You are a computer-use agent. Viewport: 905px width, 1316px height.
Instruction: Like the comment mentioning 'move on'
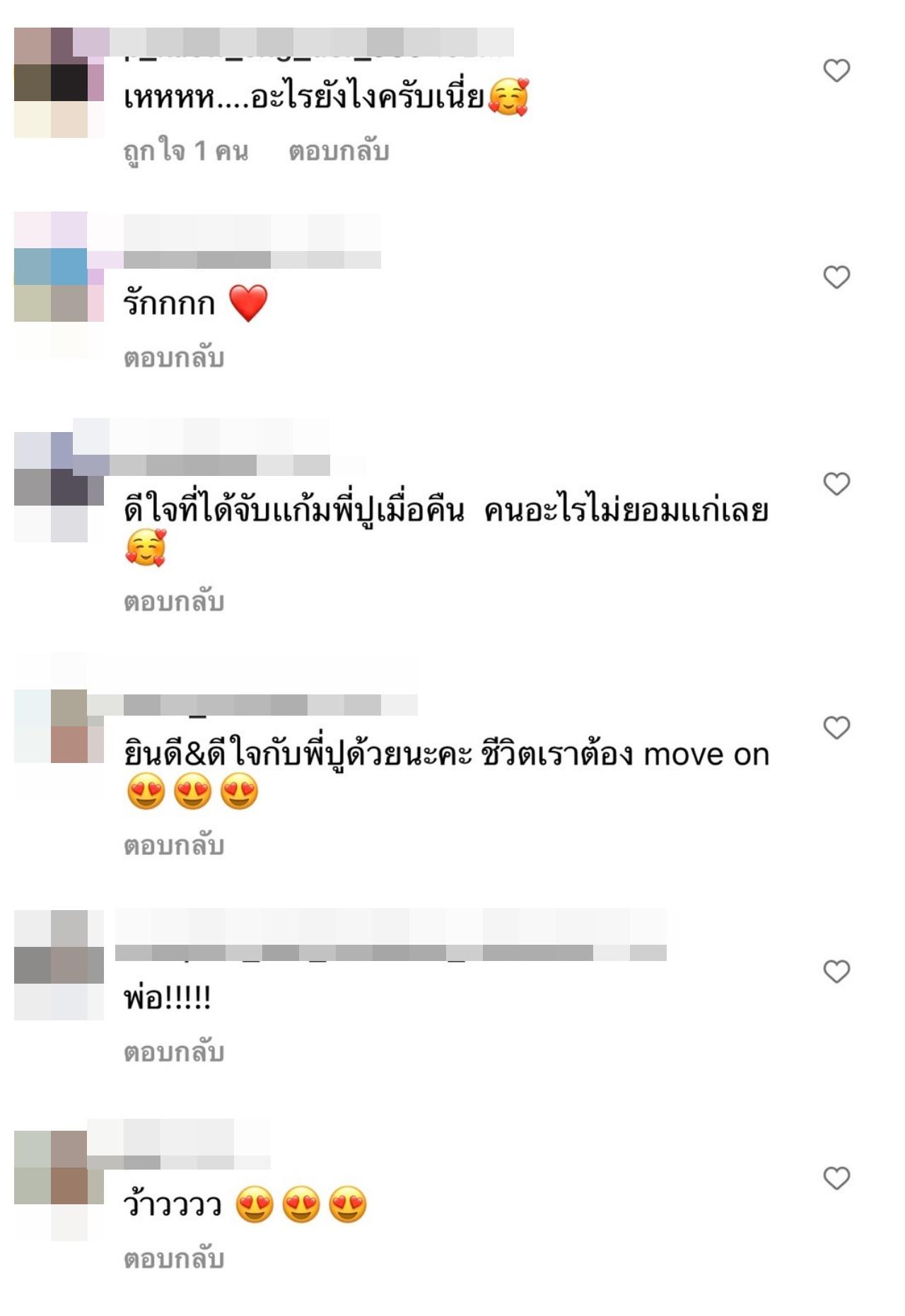coord(836,728)
